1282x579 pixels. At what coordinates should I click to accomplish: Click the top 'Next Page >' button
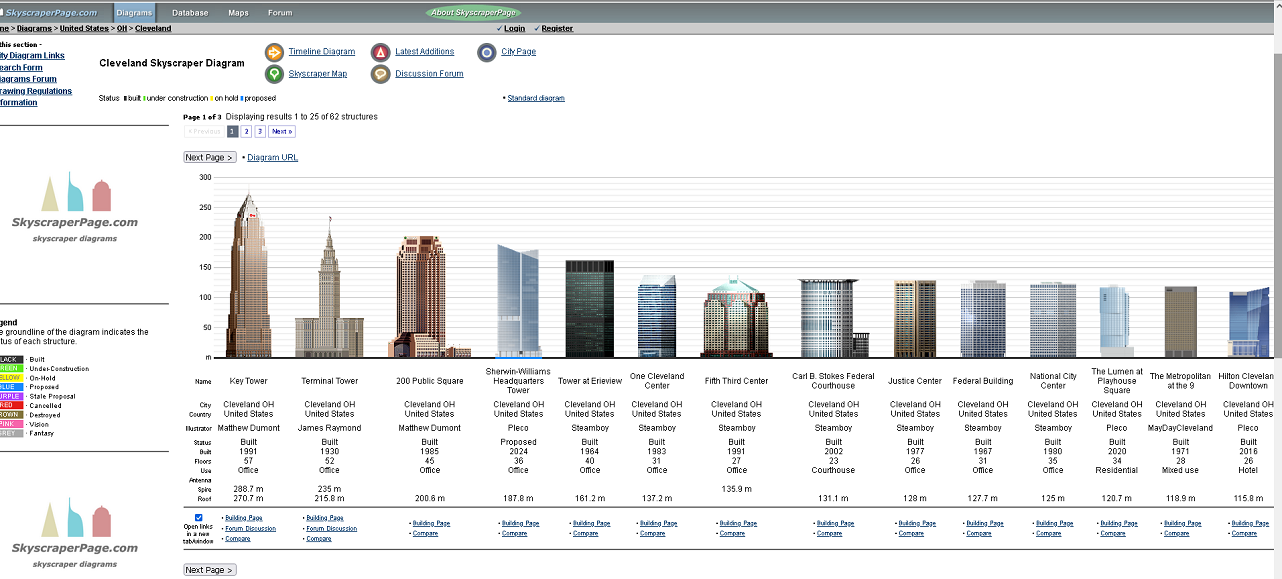(x=210, y=157)
